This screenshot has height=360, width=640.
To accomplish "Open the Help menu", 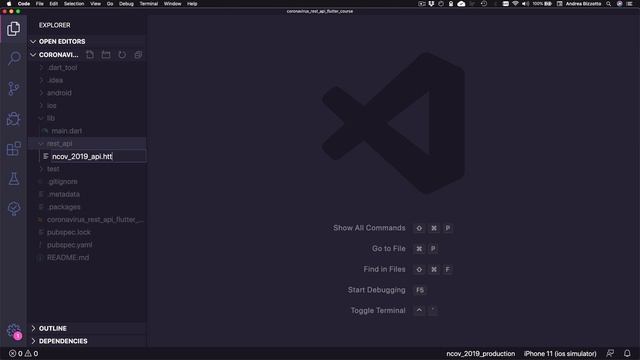I will coord(192,4).
